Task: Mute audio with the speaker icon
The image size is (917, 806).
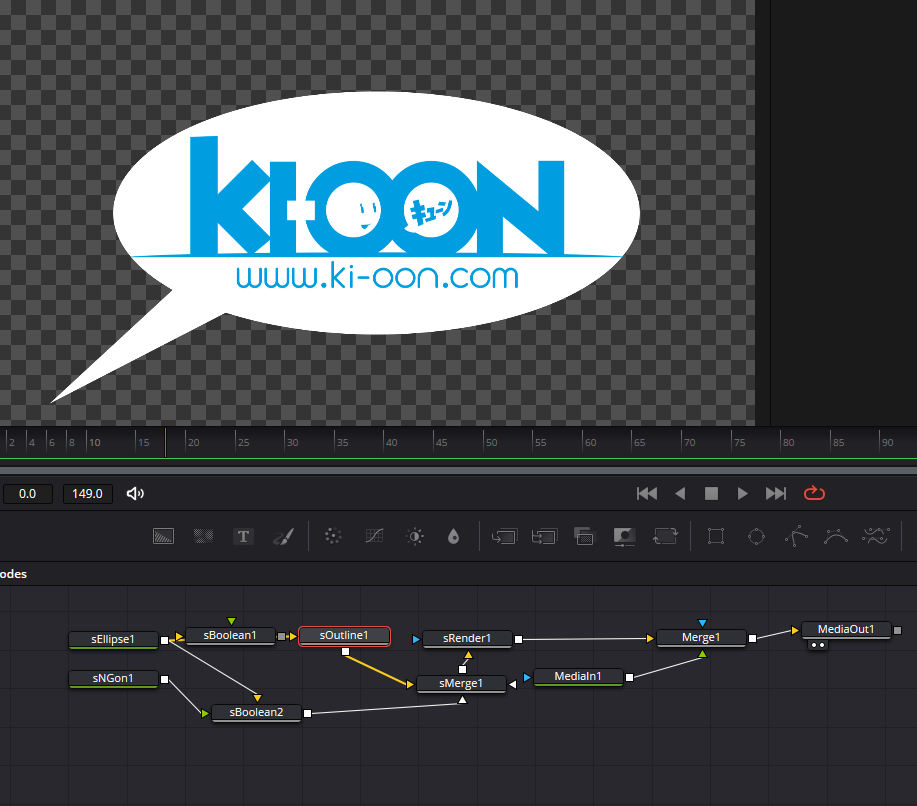Action: [x=135, y=494]
